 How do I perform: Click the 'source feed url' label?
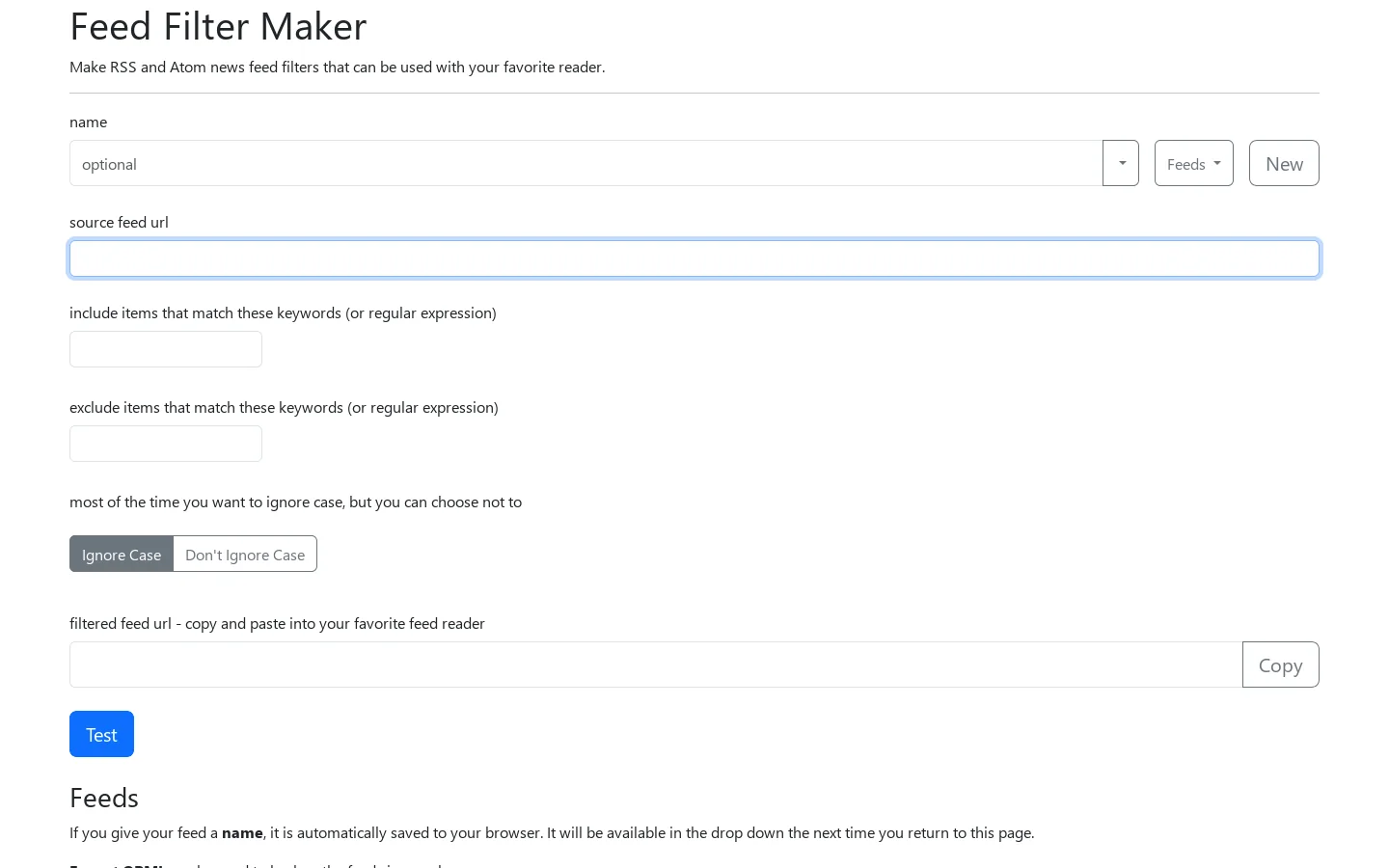(119, 222)
